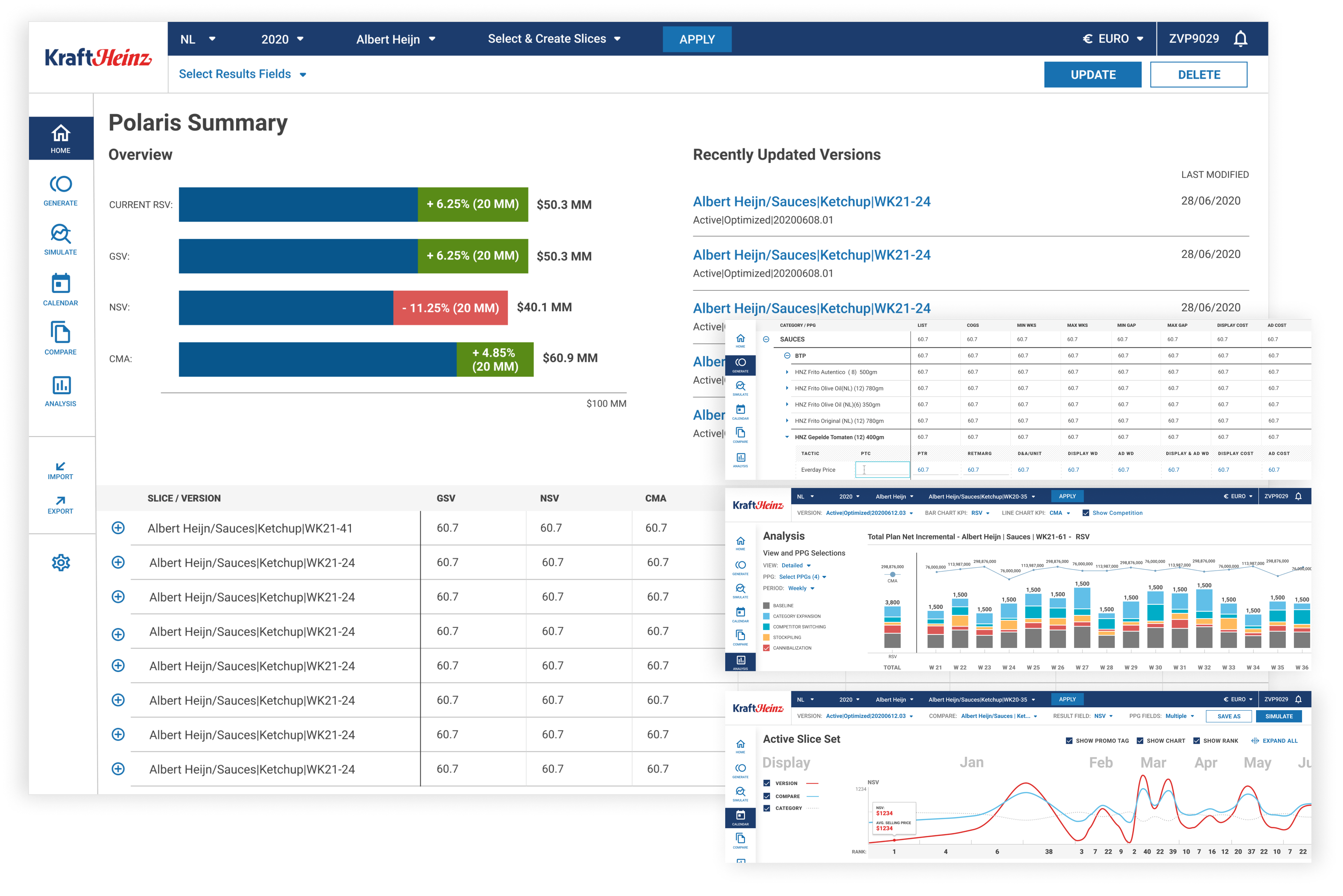Click the UPDATE button
1343x896 pixels.
1092,75
